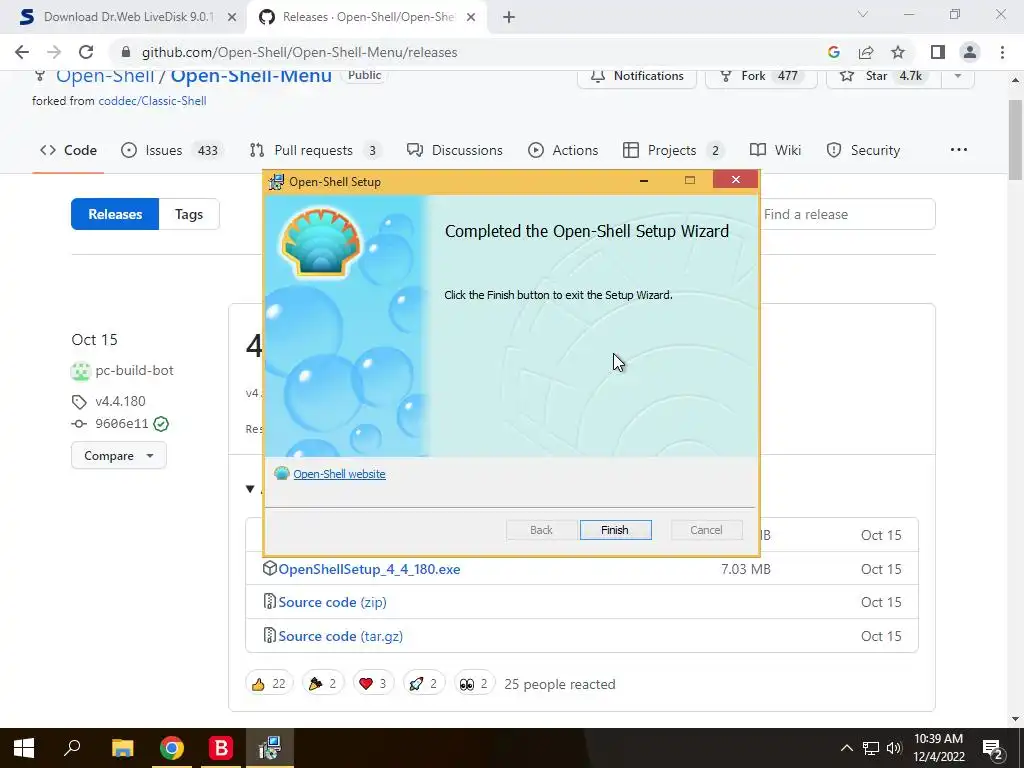
Task: Fork the repository
Action: coord(761,76)
